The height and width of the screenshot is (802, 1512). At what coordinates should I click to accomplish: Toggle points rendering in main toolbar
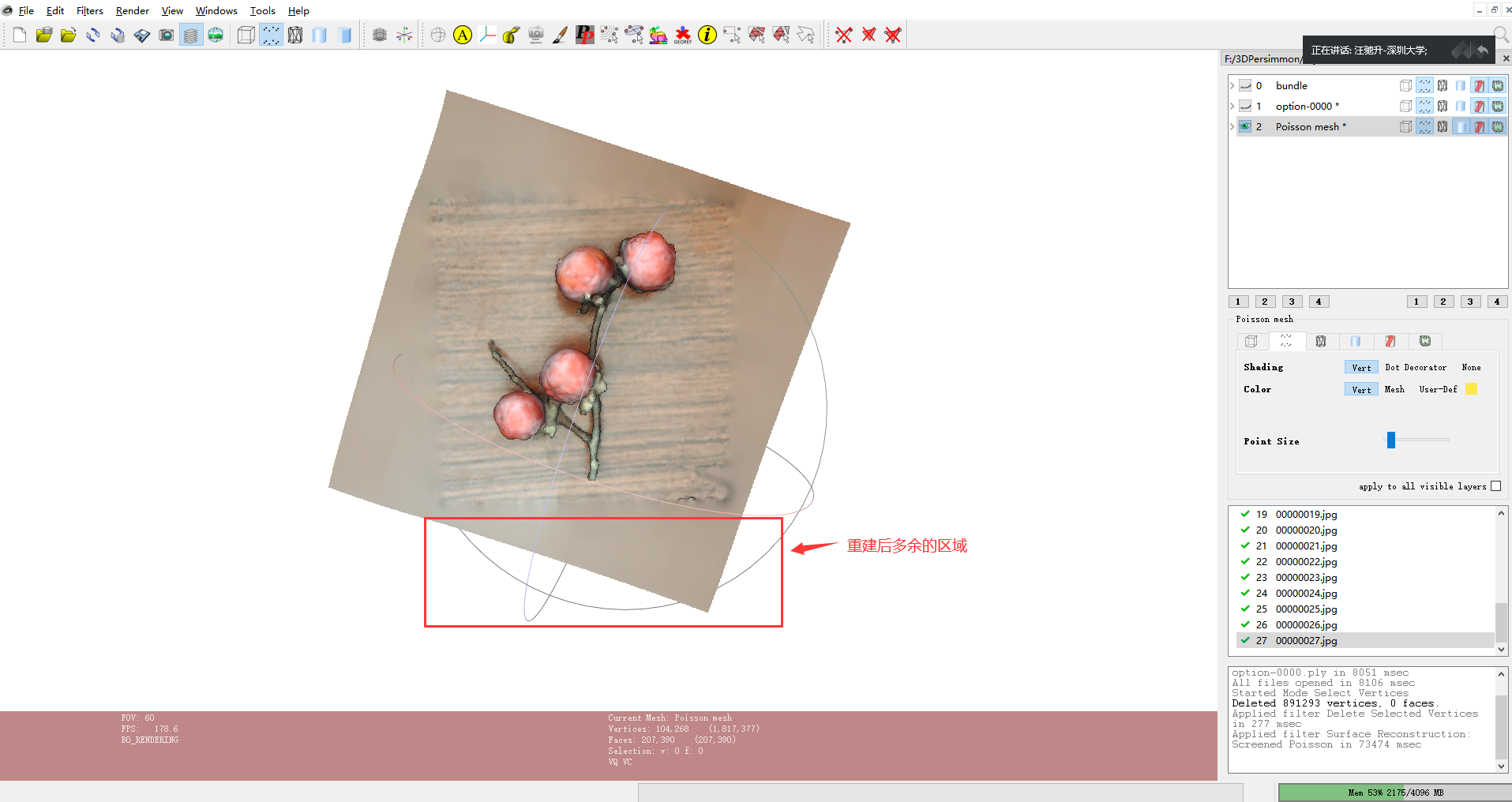pos(271,35)
